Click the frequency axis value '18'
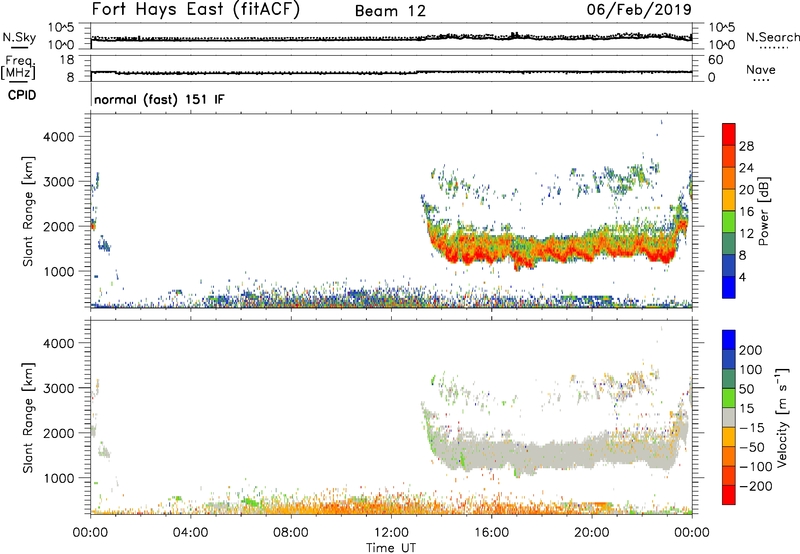Screen dimensions: 800x554 [x=67, y=60]
